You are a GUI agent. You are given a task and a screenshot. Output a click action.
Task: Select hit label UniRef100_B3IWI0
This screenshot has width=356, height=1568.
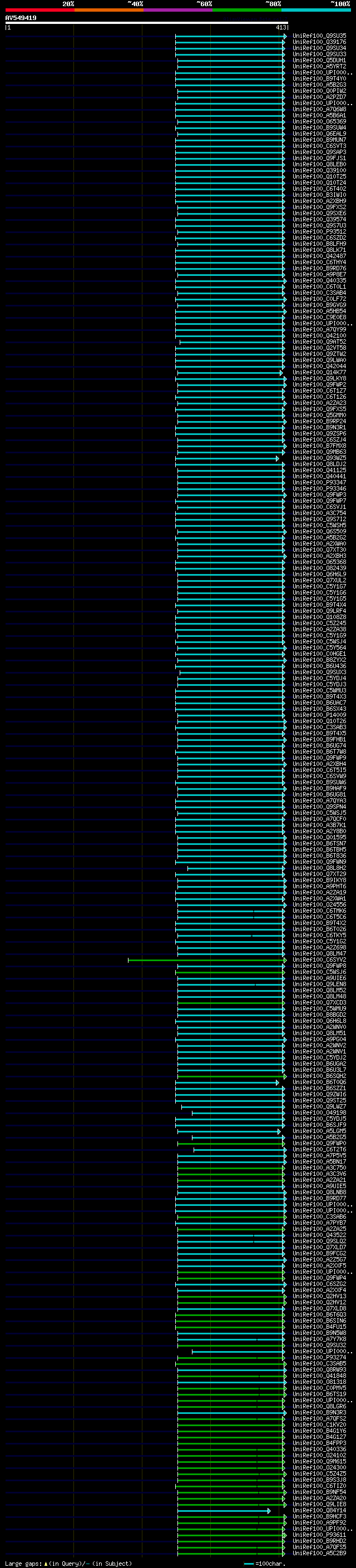point(319,195)
